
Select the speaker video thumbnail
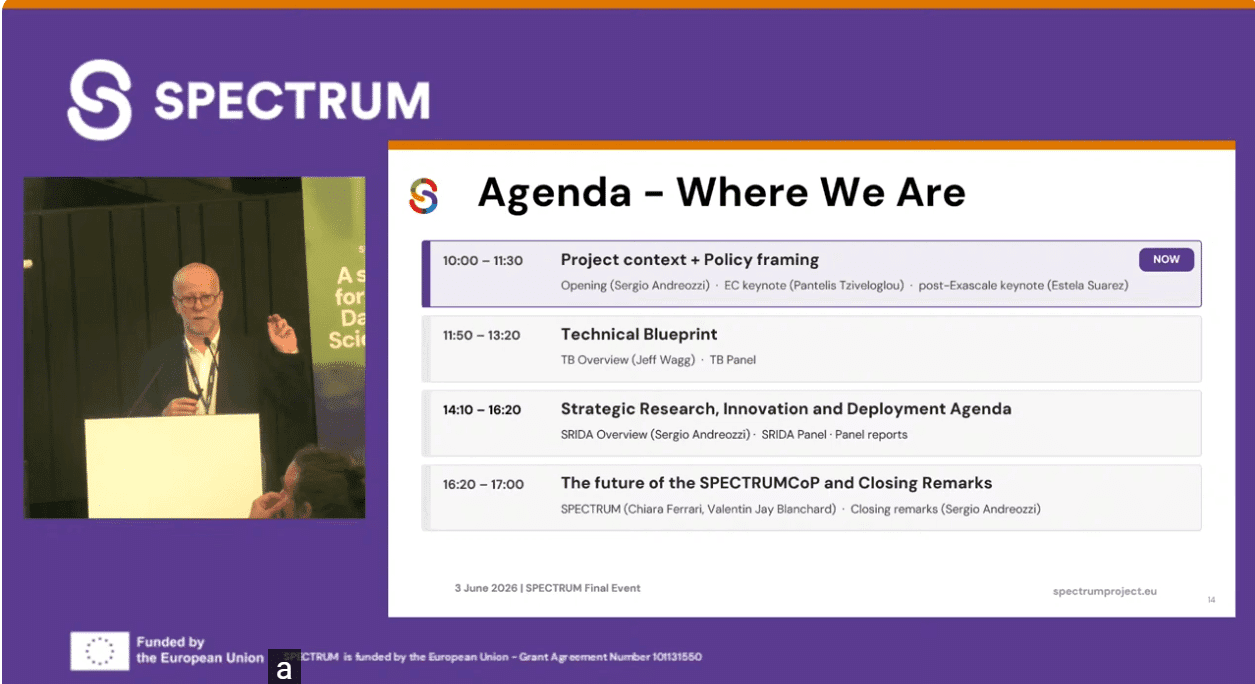pos(195,348)
